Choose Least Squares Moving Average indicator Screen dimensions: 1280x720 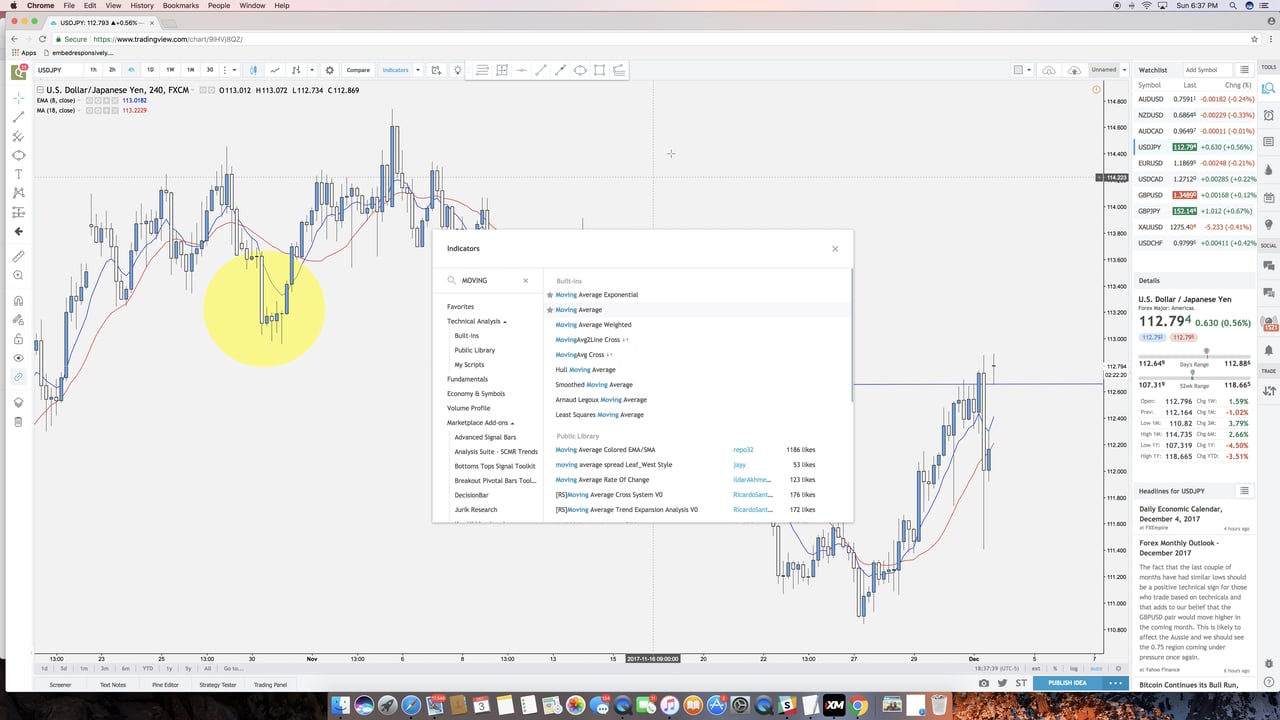point(600,415)
